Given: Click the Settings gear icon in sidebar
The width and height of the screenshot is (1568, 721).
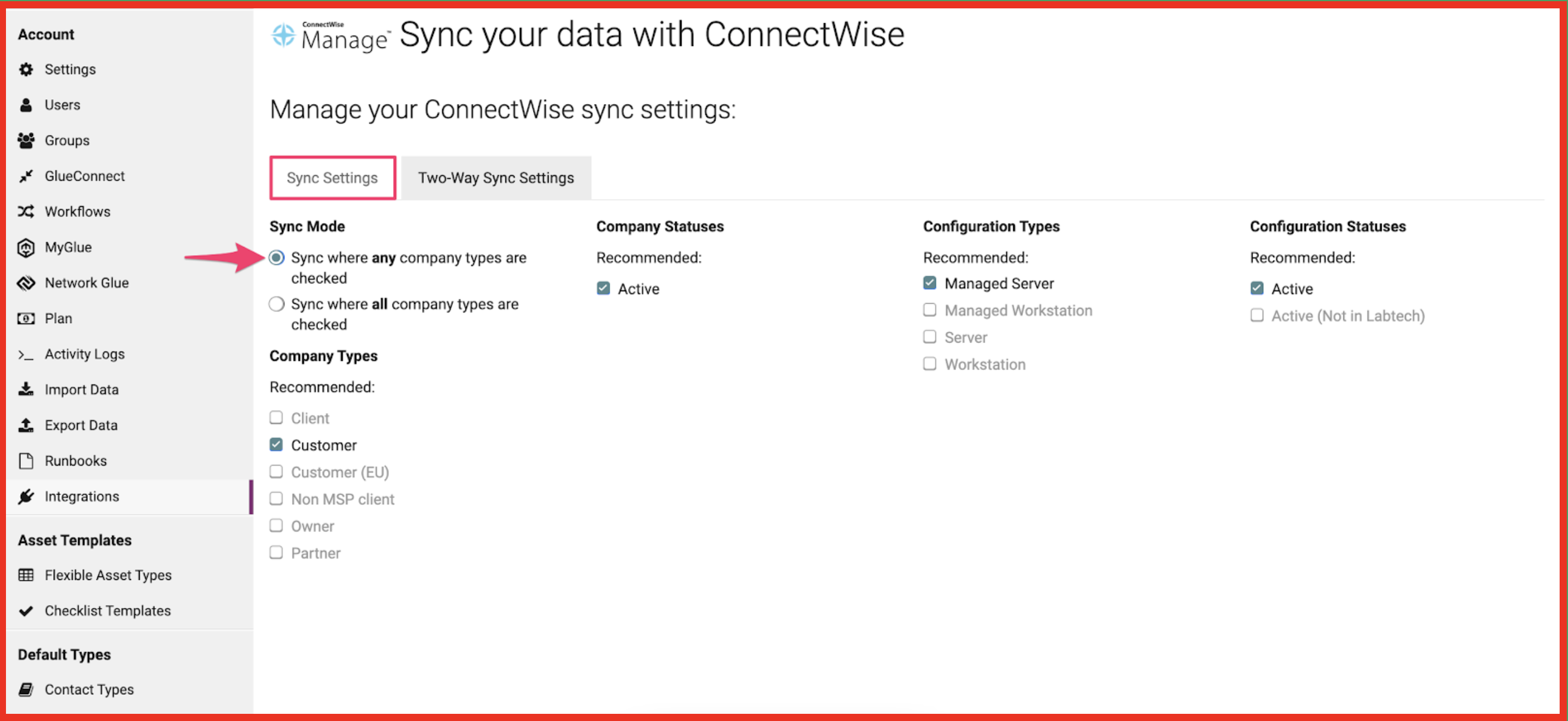Looking at the screenshot, I should coord(26,69).
